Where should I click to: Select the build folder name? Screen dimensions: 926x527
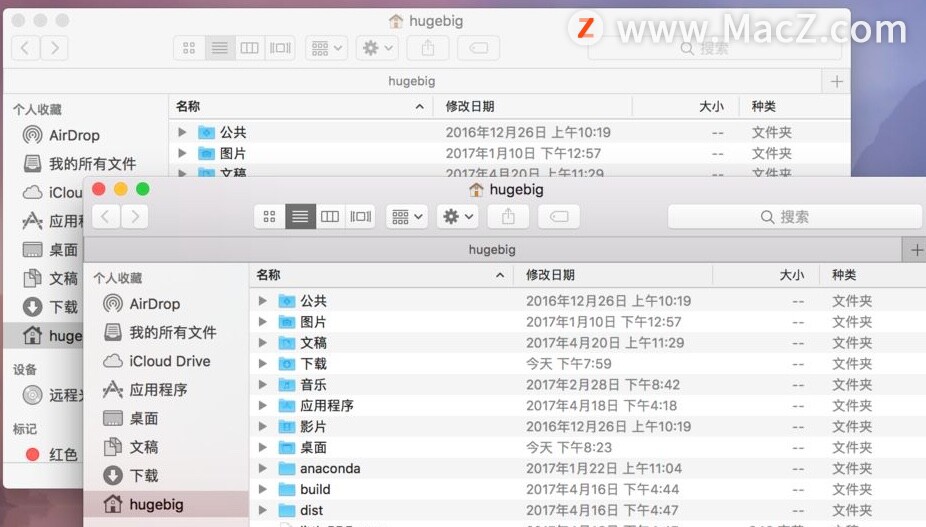coord(315,489)
